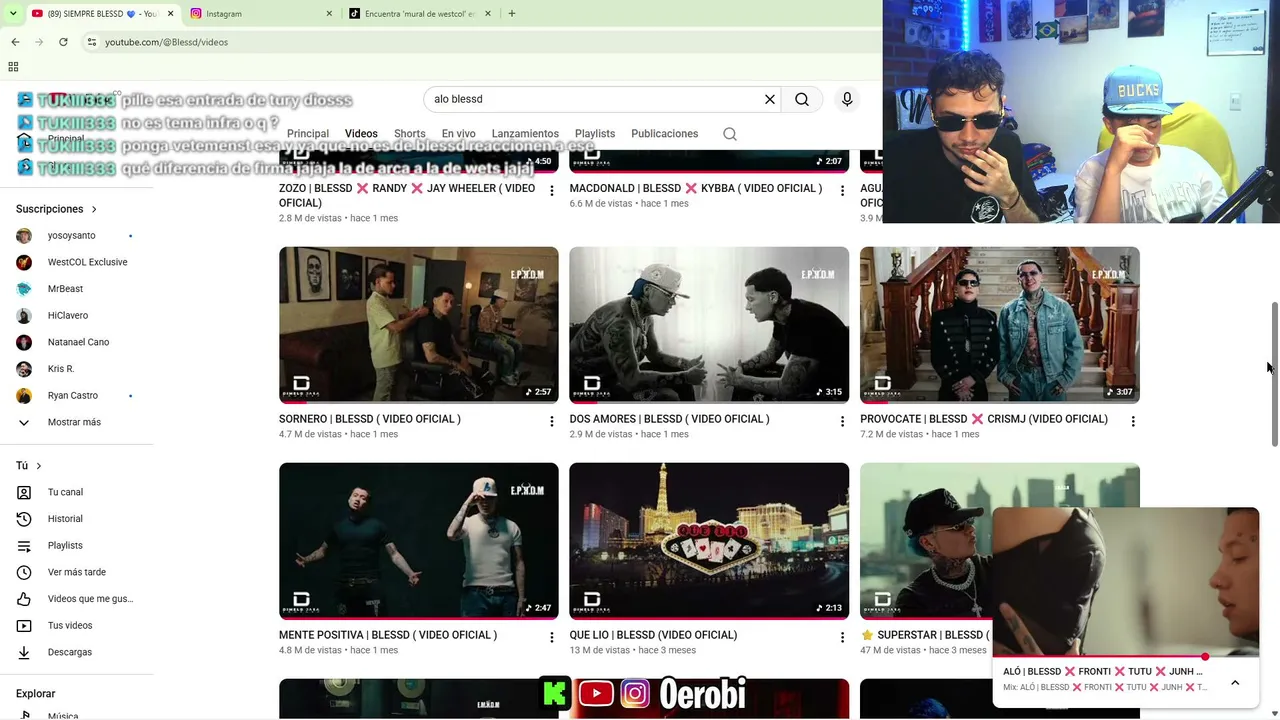Screen dimensions: 1280x720
Task: Search within the Blessd channel
Action: coord(730,134)
